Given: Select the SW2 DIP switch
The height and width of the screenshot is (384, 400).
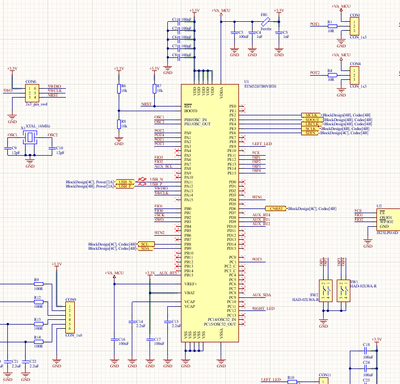Looking at the screenshot, I should [x=326, y=291].
